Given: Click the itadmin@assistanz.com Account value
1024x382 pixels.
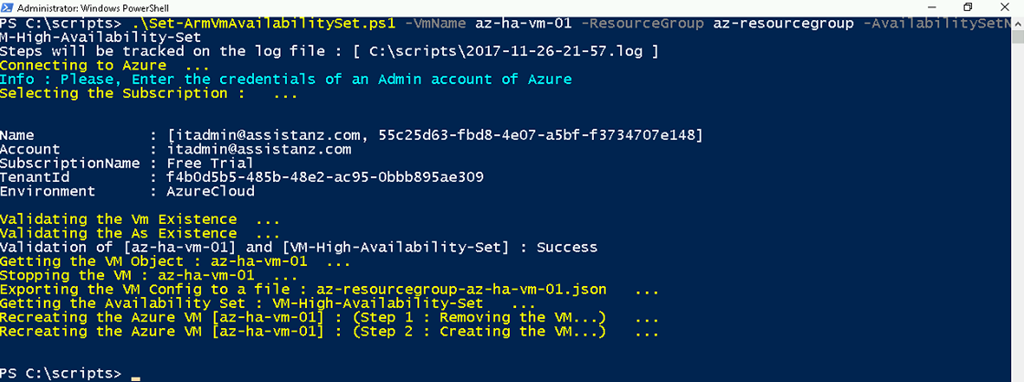Looking at the screenshot, I should coord(259,150).
